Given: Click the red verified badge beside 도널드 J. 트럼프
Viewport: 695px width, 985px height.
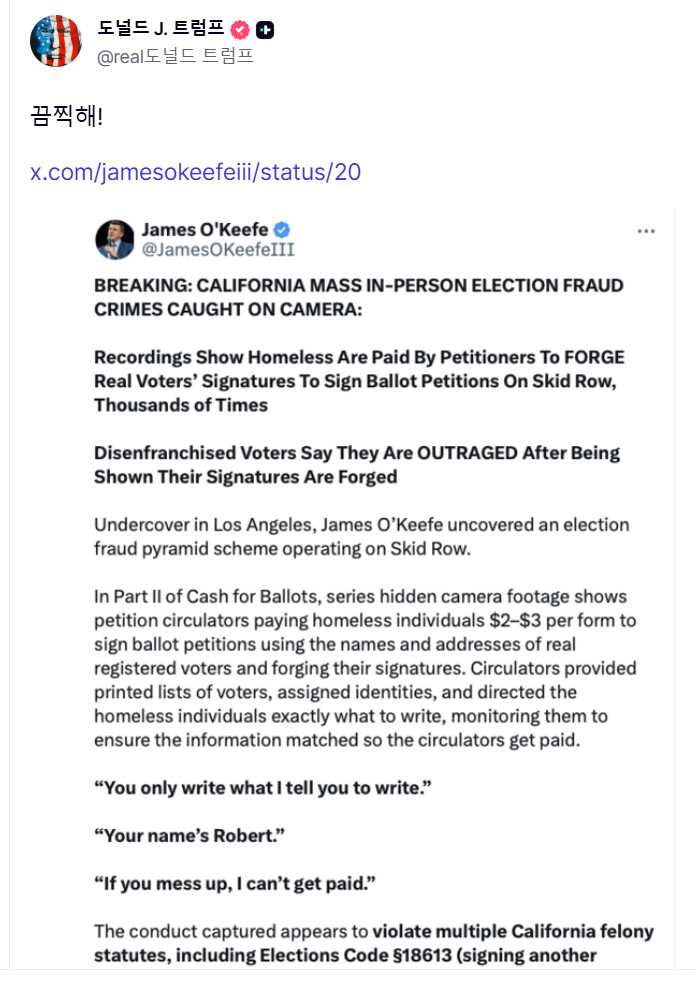Looking at the screenshot, I should tap(240, 30).
